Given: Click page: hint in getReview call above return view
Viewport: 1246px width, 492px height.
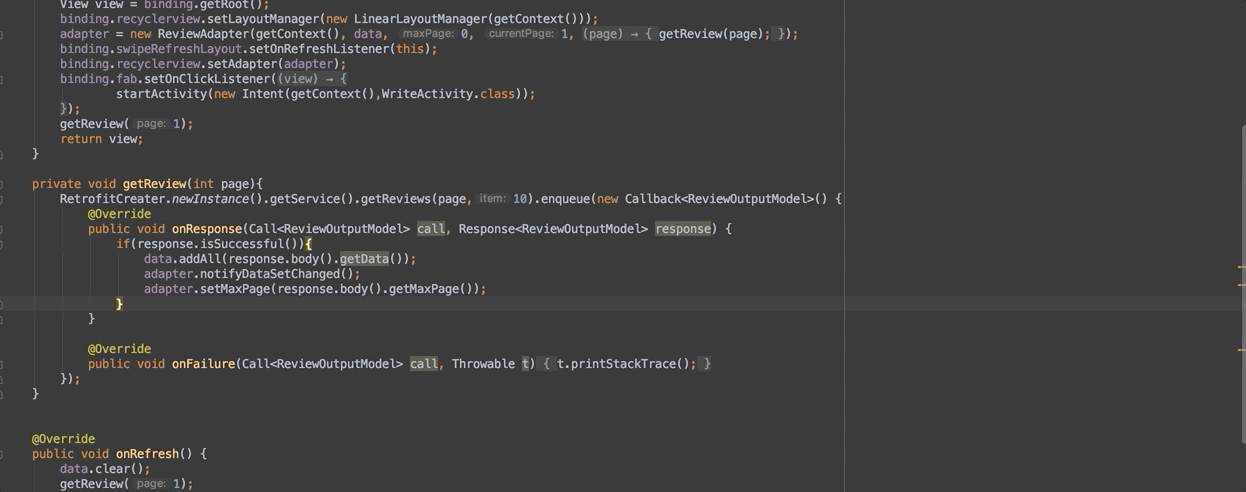Looking at the screenshot, I should pos(151,124).
